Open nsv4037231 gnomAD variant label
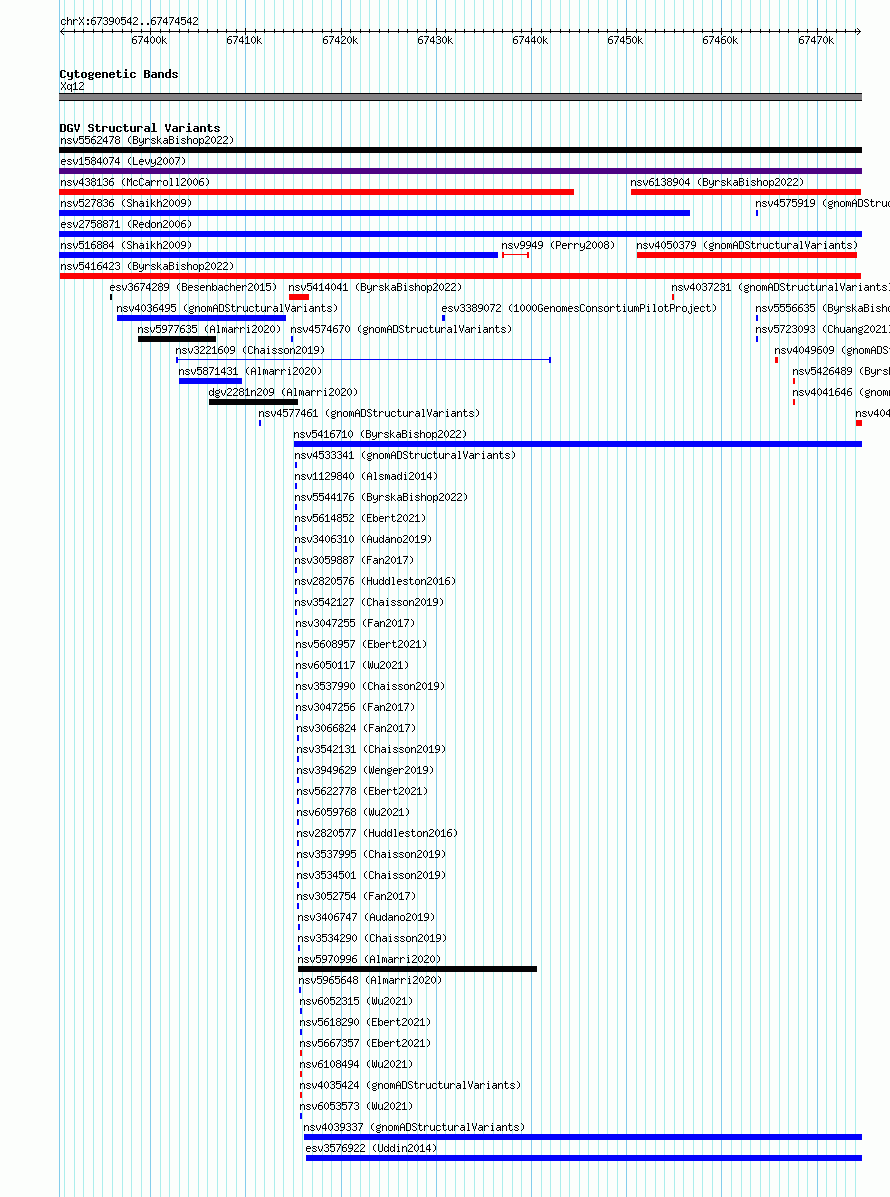 780,287
